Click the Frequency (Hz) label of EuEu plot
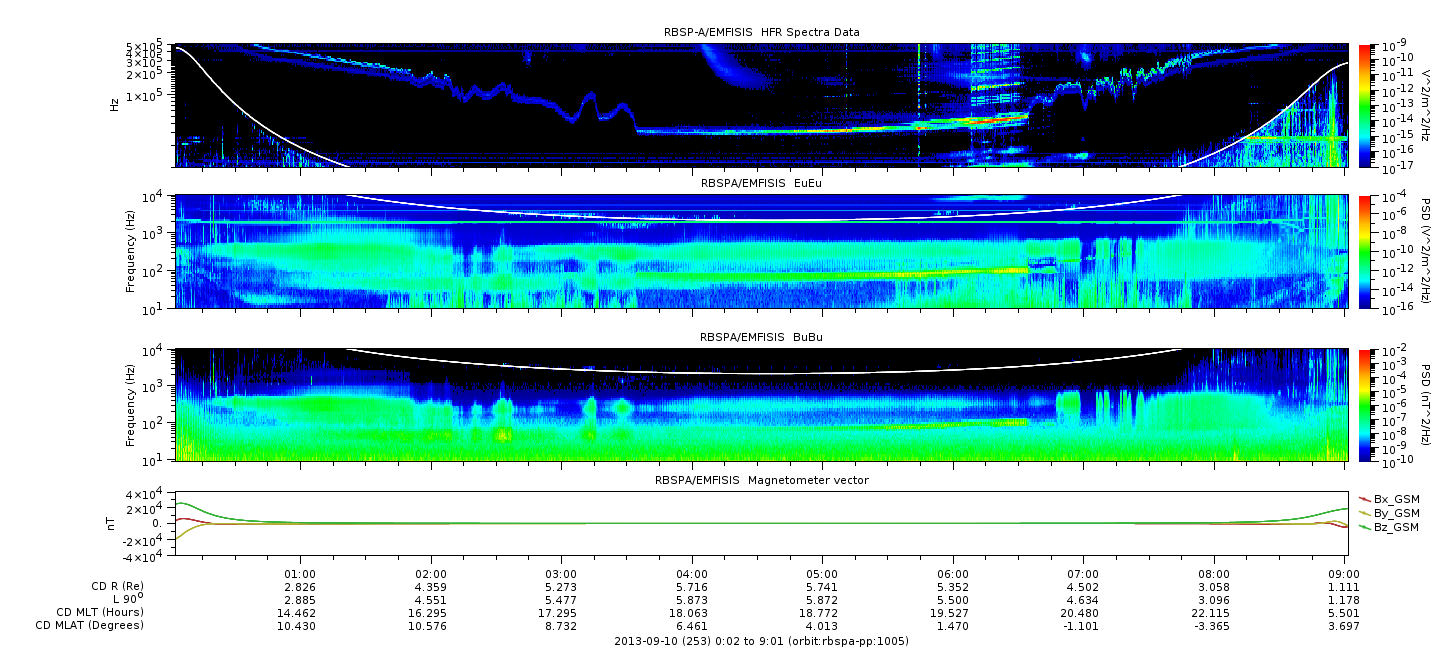This screenshot has width=1447, height=658. coord(130,251)
